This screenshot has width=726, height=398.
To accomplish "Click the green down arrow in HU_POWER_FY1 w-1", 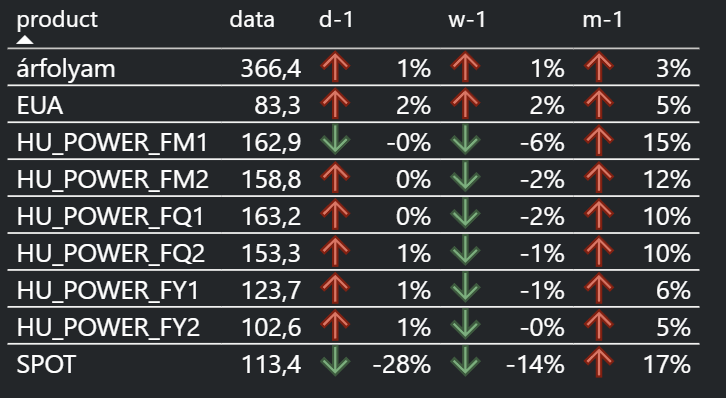I will (465, 288).
